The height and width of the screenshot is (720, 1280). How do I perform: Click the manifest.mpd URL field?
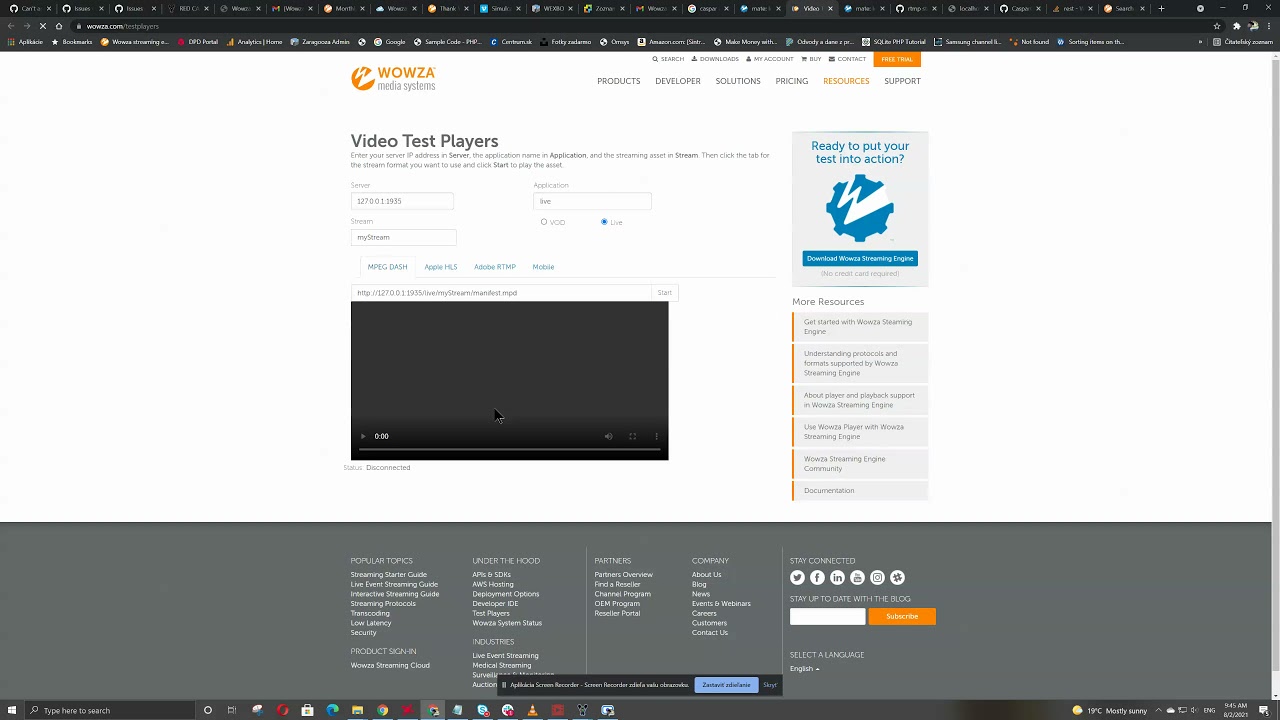[x=501, y=293]
